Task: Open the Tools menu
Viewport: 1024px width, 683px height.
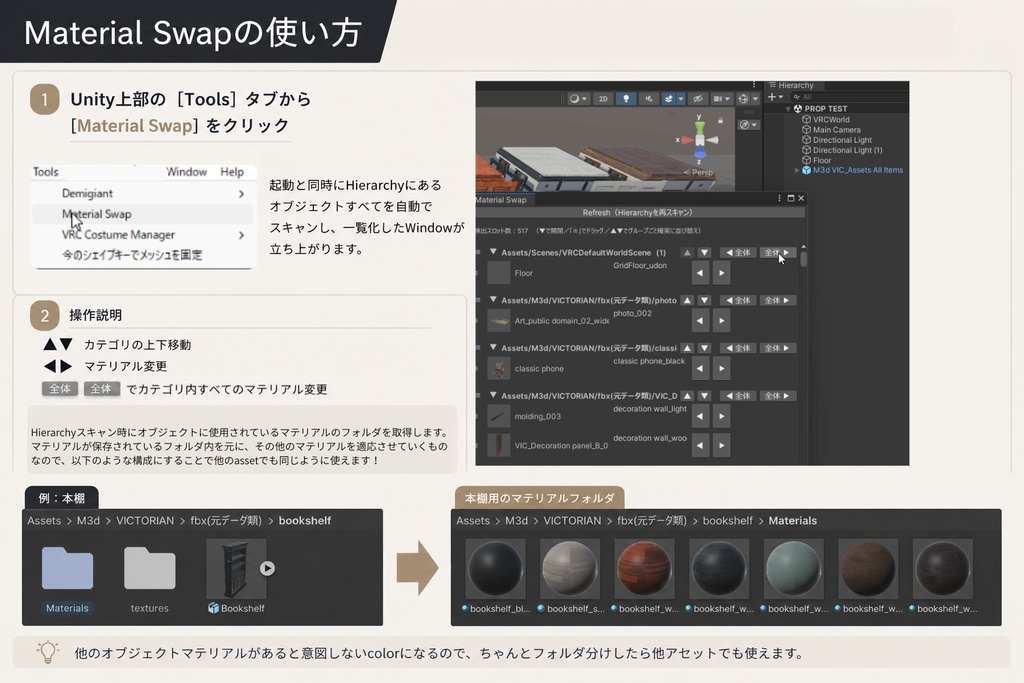Action: click(46, 172)
